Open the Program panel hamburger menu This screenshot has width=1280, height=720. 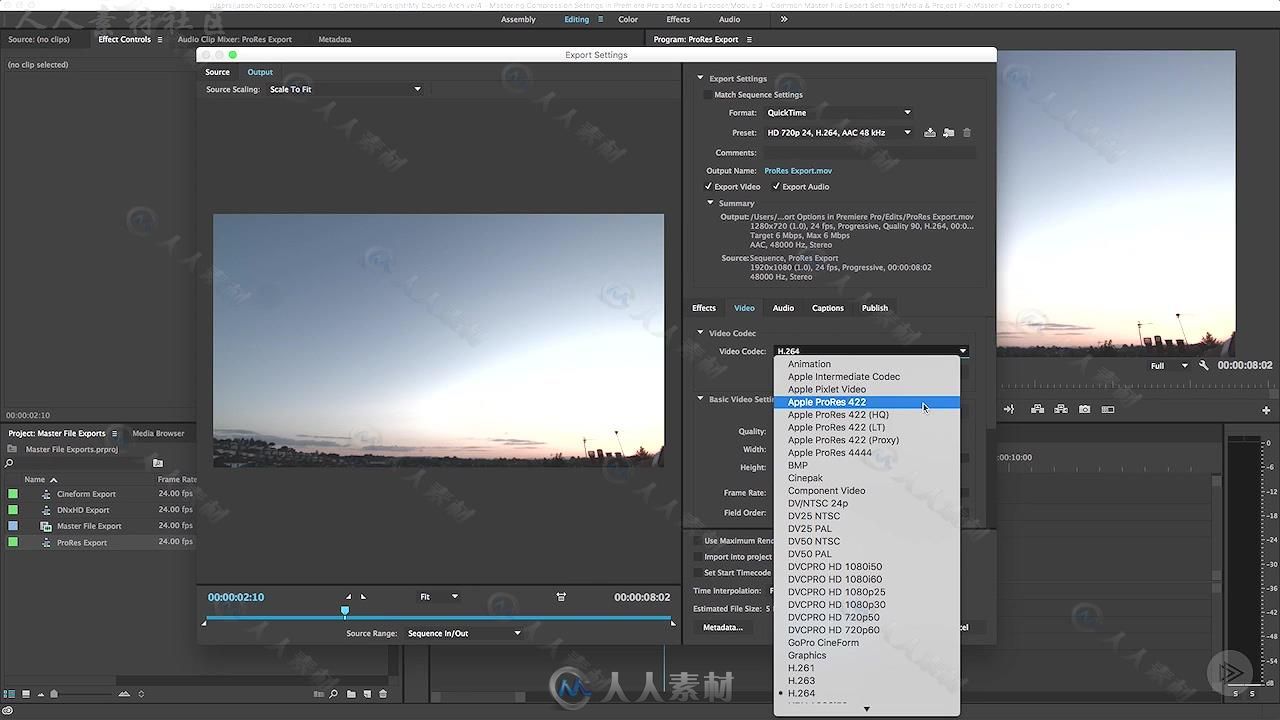pyautogui.click(x=749, y=40)
